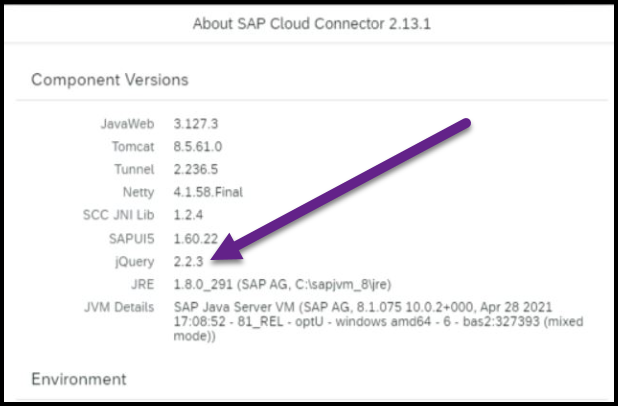The image size is (618, 406).
Task: Click the JavaWeb version value 3.127.3
Action: point(195,124)
